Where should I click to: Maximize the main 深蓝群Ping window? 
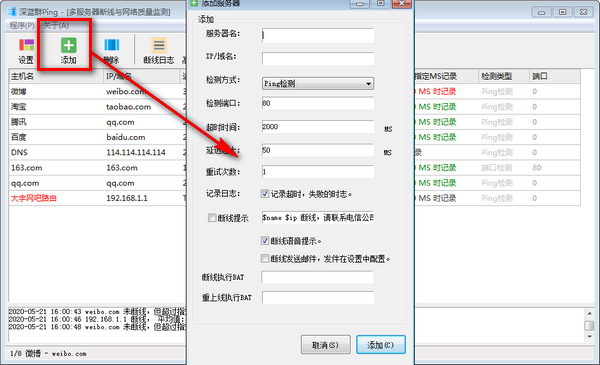[x=562, y=12]
